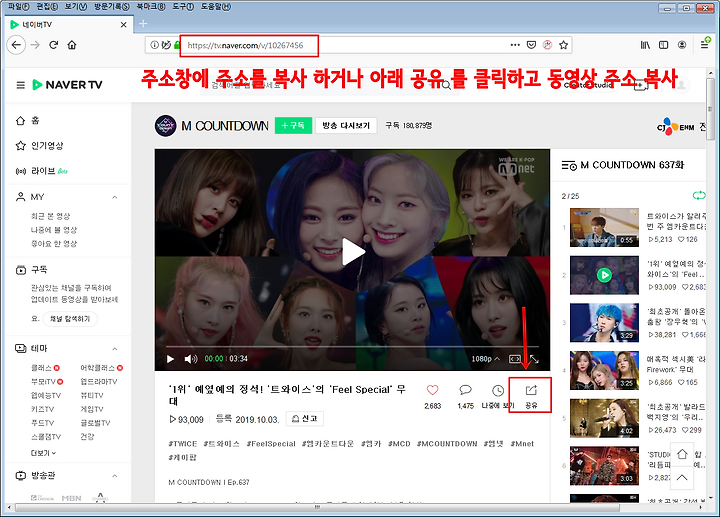Image resolution: width=720 pixels, height=517 pixels.
Task: Click small play button in player bar
Action: (x=170, y=359)
